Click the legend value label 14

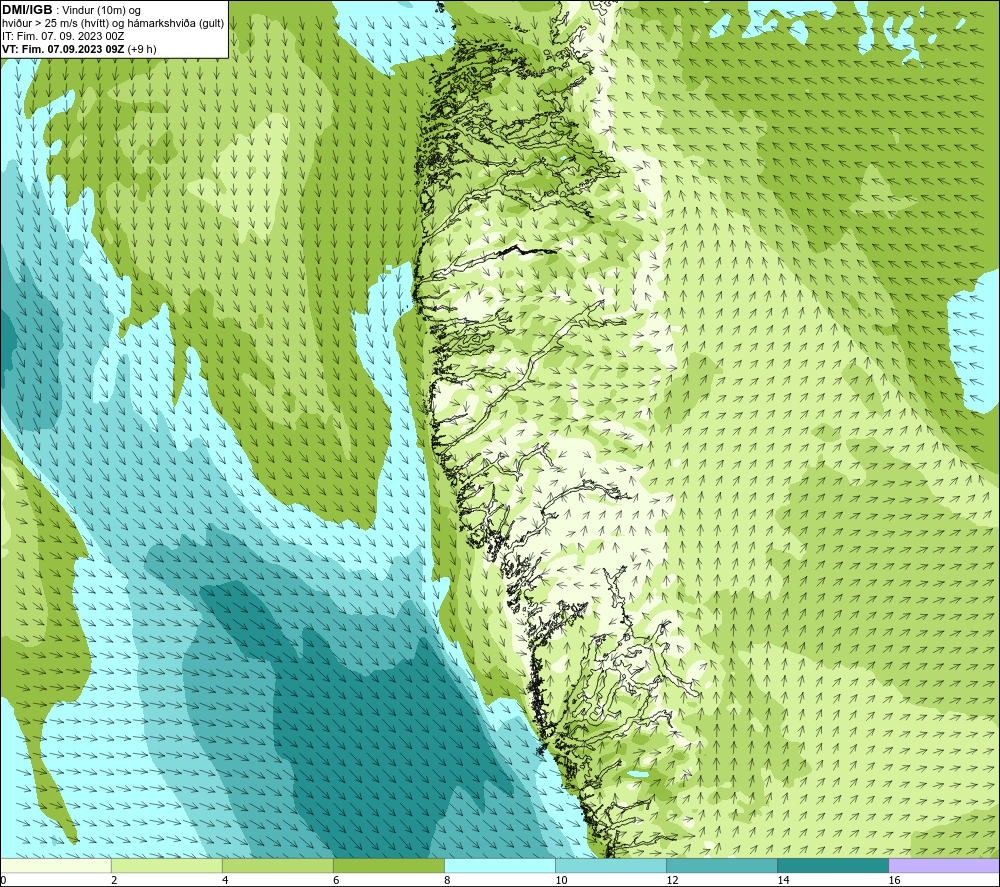(783, 880)
